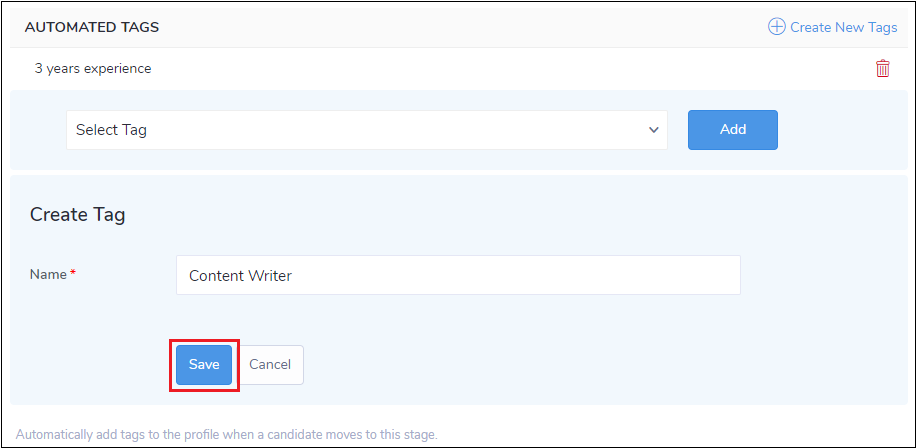The height and width of the screenshot is (448, 917).
Task: Click the helper text about automatically adding tags
Action: [227, 435]
